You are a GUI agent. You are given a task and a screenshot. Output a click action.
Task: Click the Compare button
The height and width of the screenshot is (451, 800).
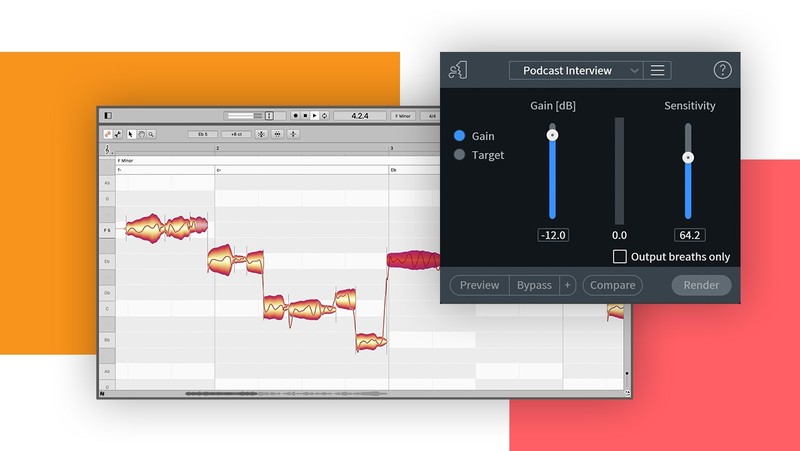[x=612, y=285]
